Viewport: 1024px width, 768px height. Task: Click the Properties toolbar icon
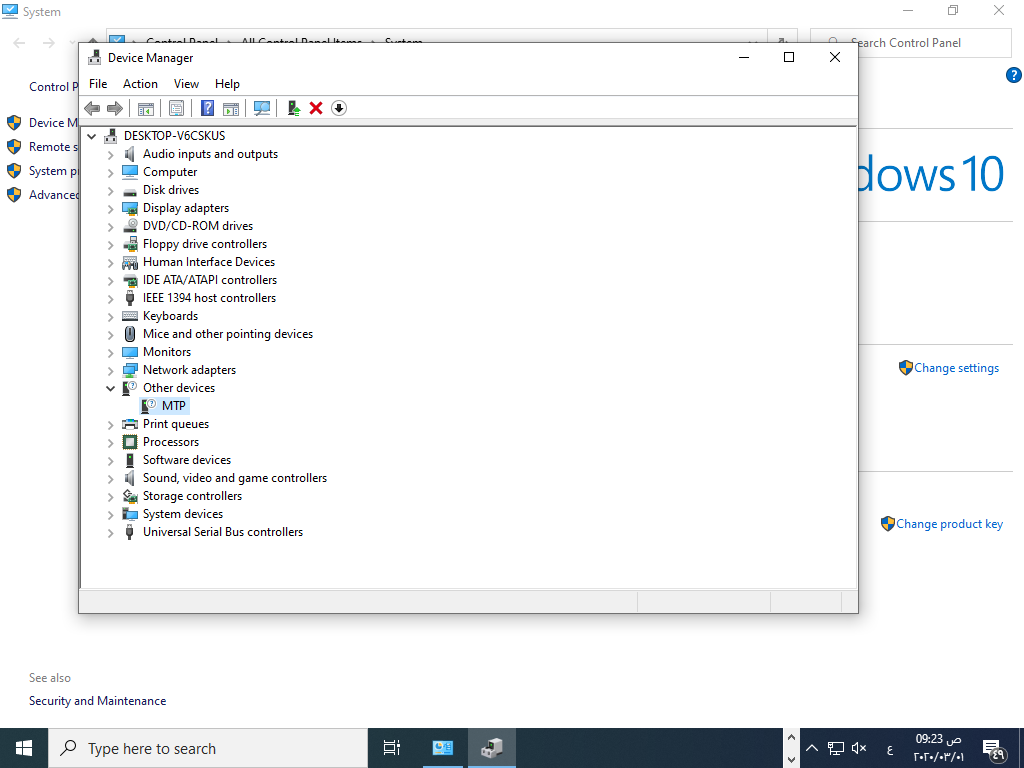pos(176,108)
